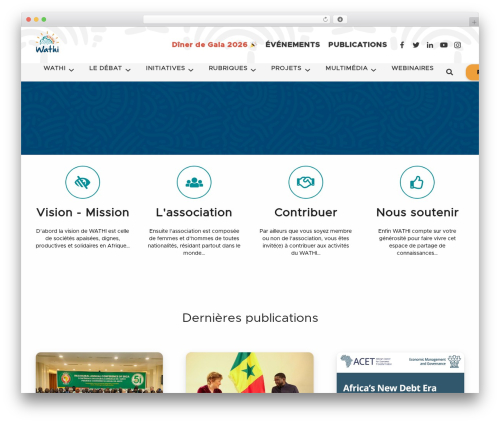Expand the LE DÉBAT menu chevron
Screen dimensions: 500x423
click(x=128, y=70)
